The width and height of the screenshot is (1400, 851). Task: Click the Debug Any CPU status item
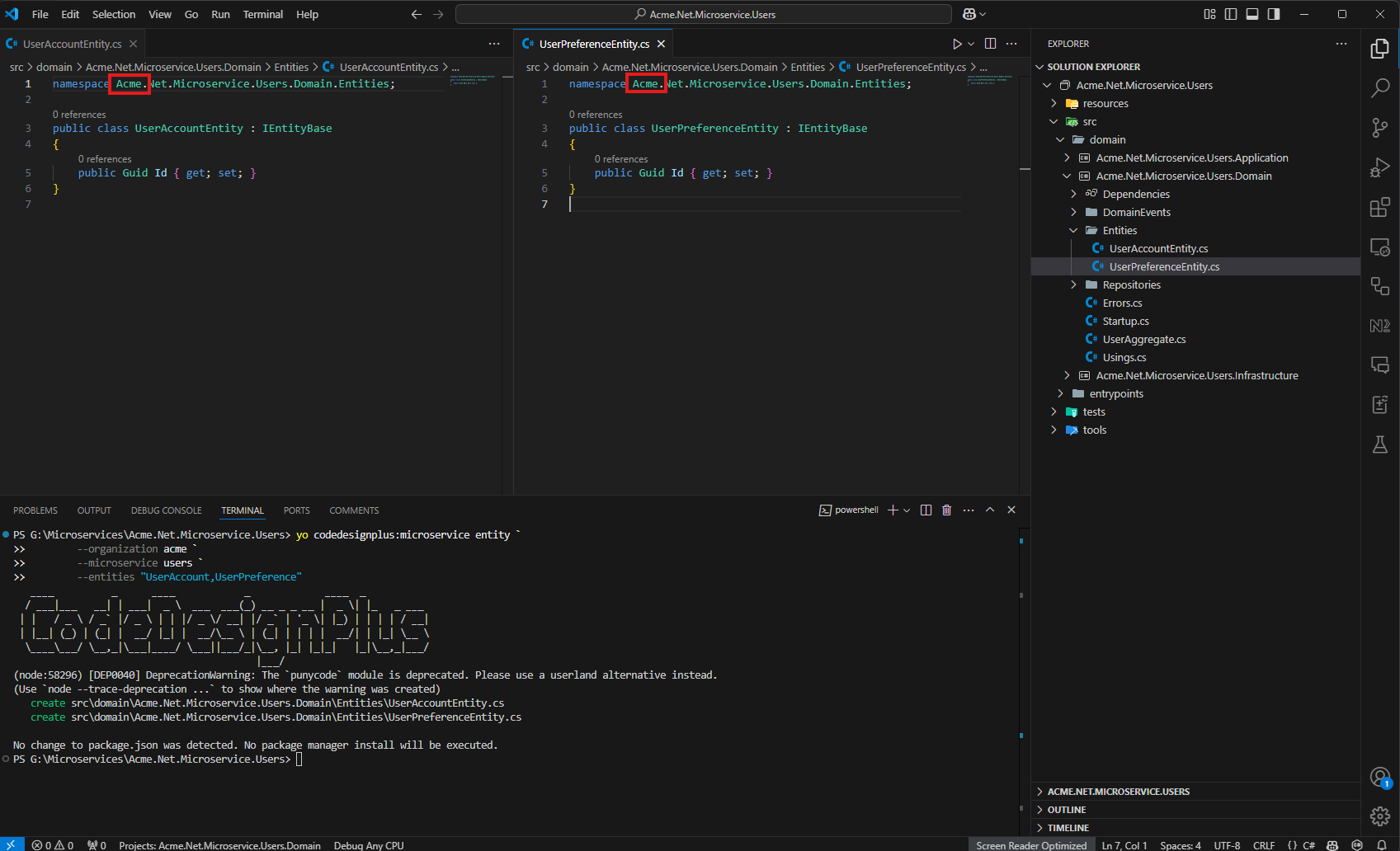pyautogui.click(x=369, y=844)
